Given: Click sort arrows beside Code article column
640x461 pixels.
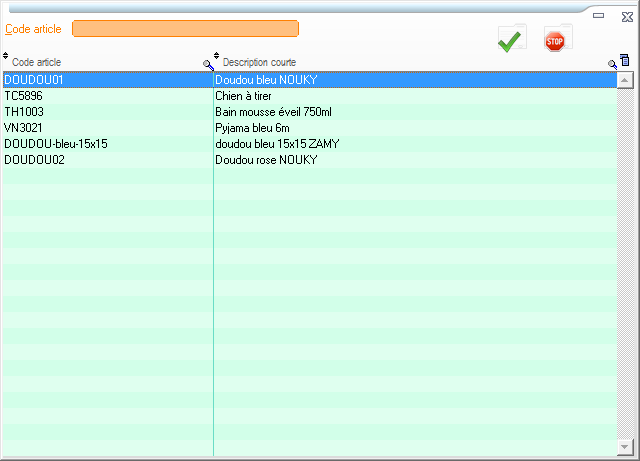Looking at the screenshot, I should [x=6, y=56].
